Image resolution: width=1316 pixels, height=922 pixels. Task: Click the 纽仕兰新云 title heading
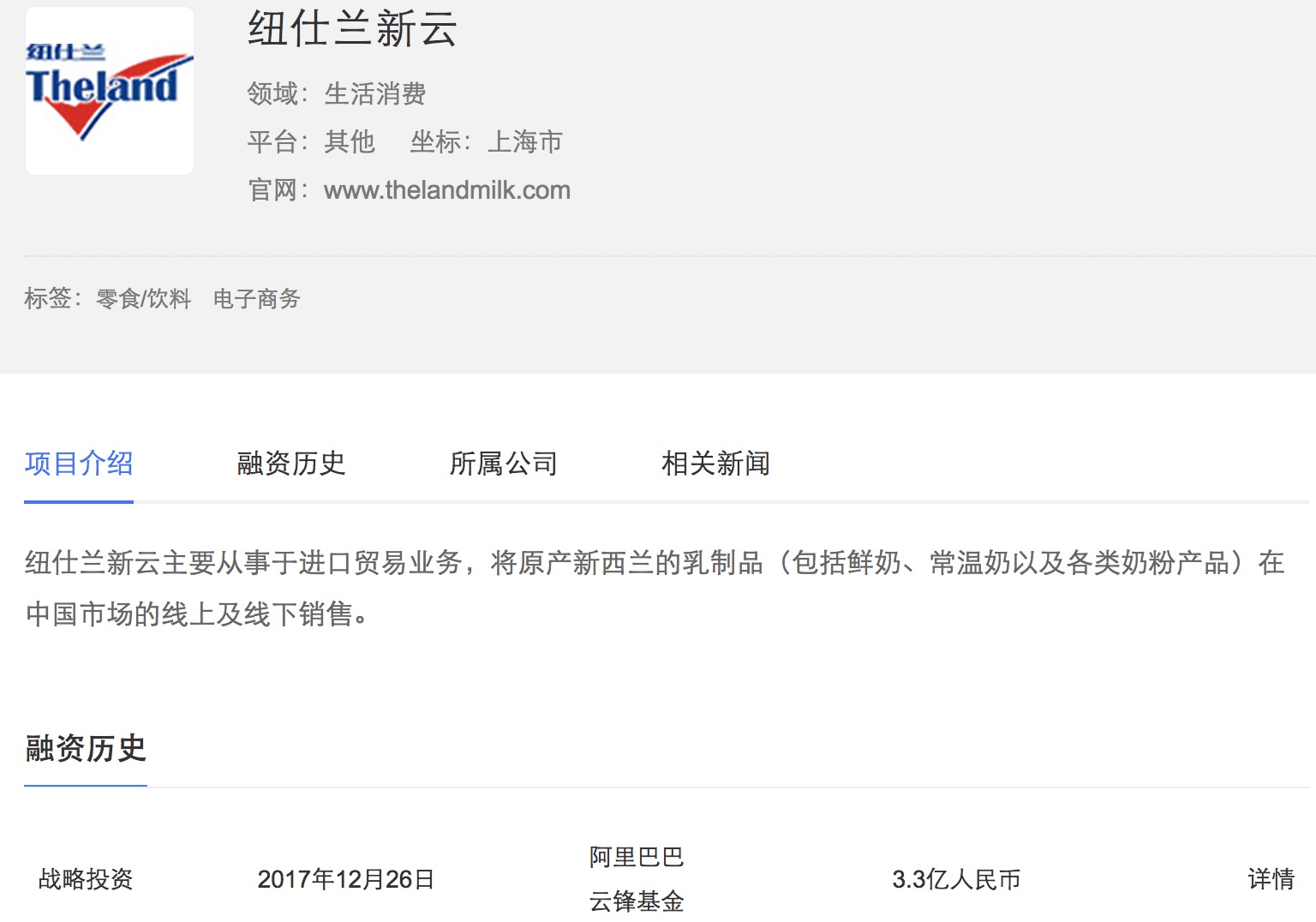(x=352, y=28)
